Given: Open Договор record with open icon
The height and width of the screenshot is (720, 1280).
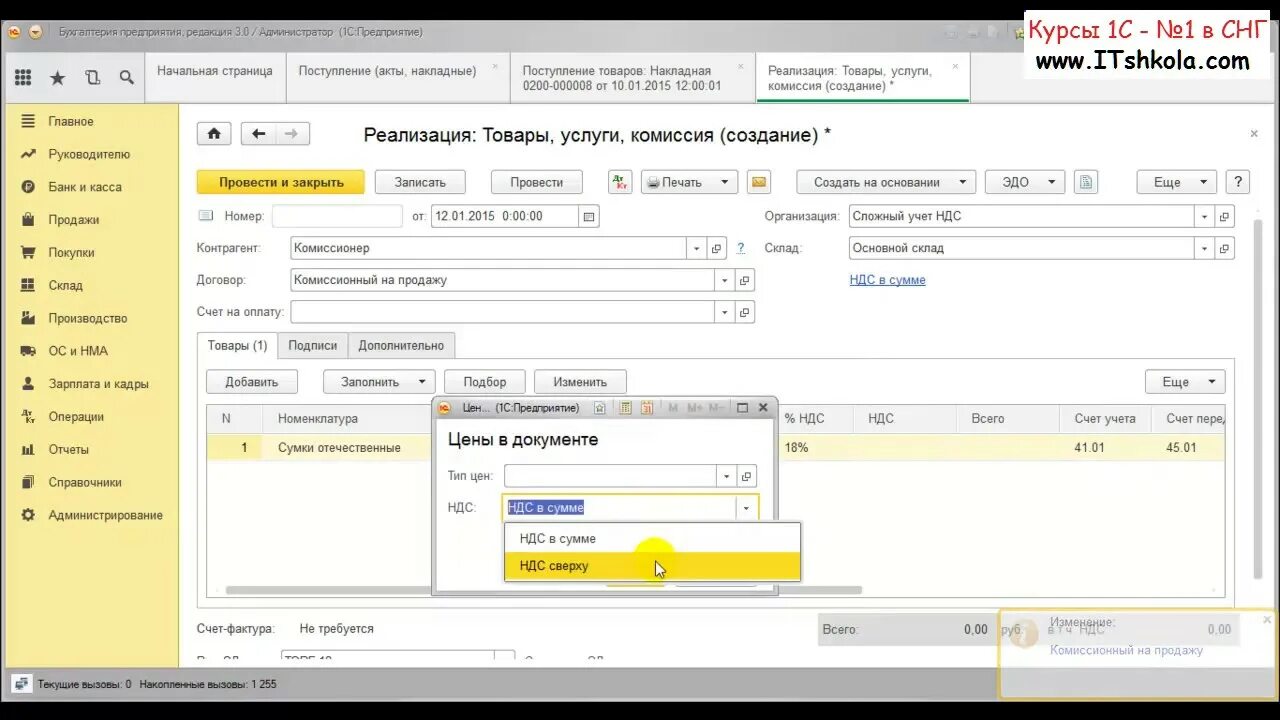Looking at the screenshot, I should point(745,281).
